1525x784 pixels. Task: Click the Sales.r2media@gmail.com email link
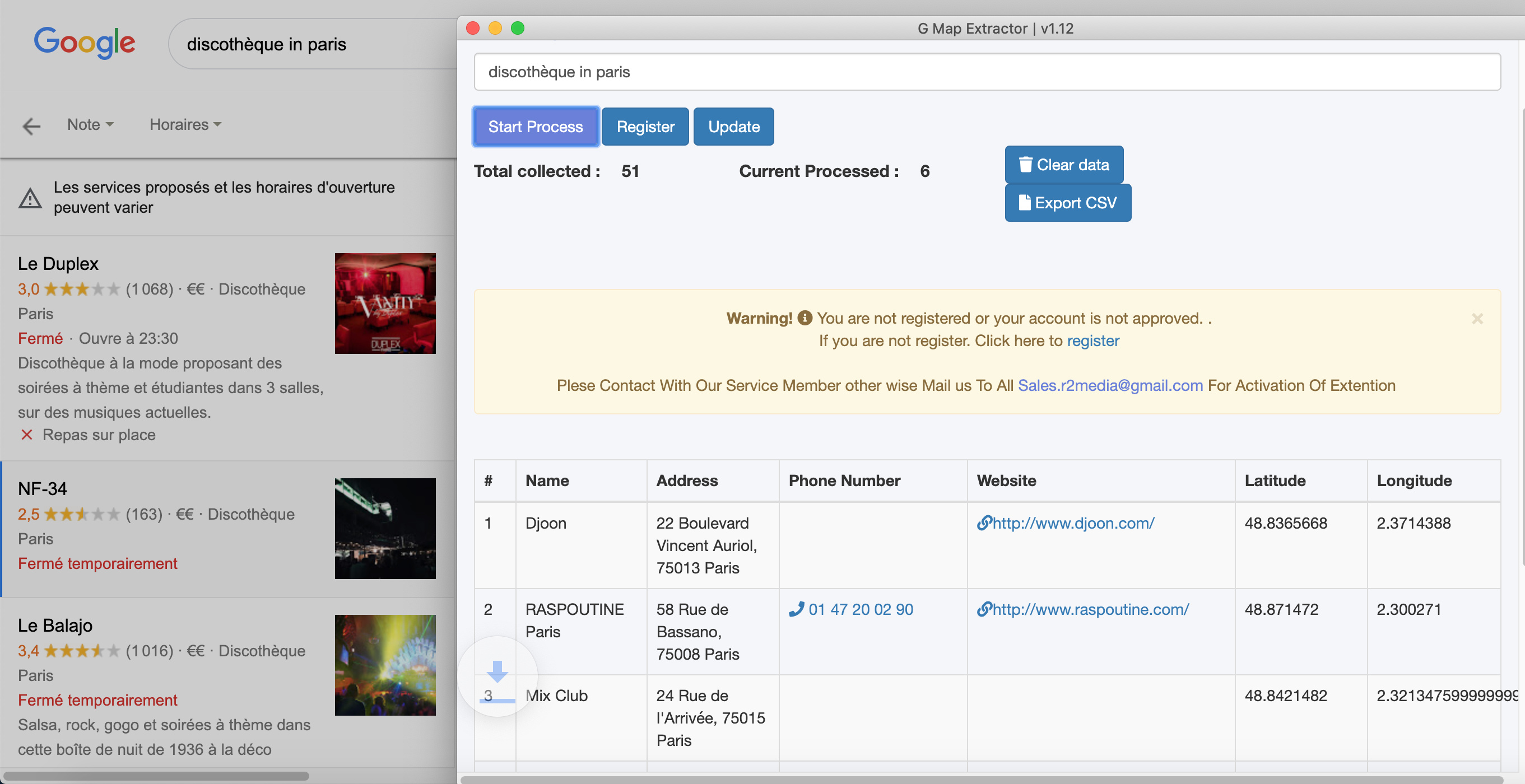click(1110, 386)
